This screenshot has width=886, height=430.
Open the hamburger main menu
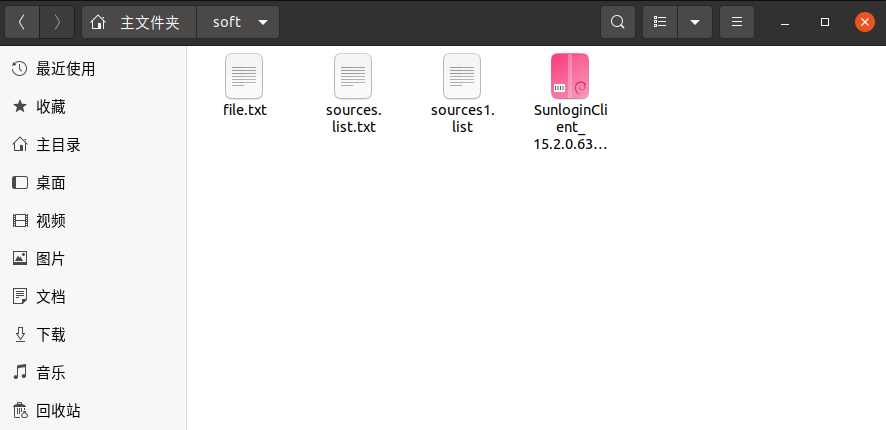click(x=737, y=22)
